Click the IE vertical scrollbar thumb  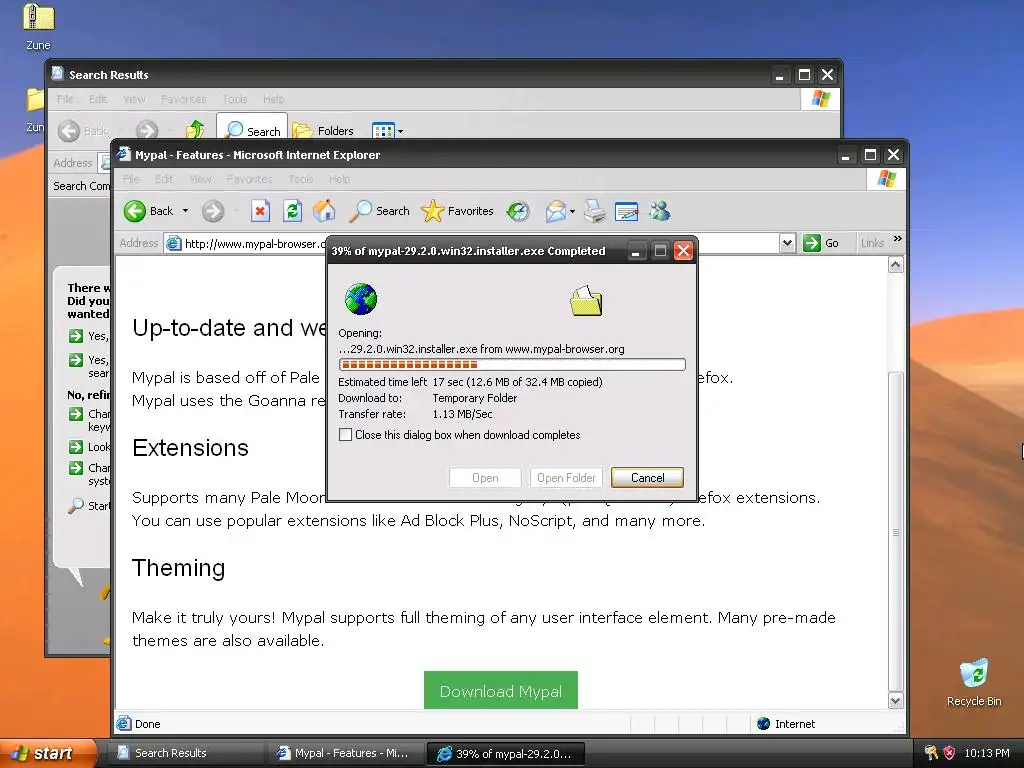(896, 532)
